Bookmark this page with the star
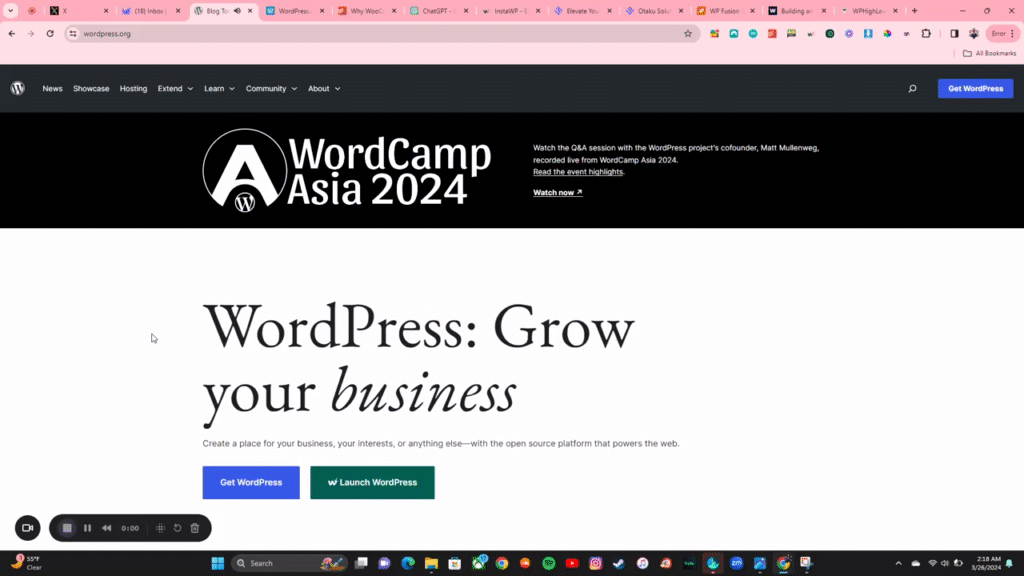 [687, 33]
